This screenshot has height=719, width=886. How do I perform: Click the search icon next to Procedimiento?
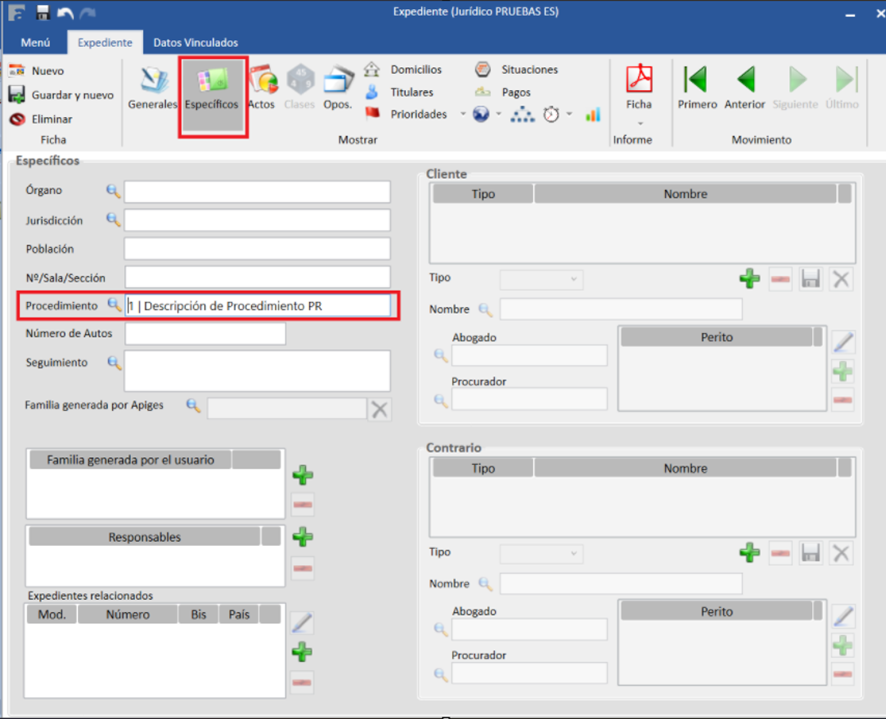pos(113,306)
